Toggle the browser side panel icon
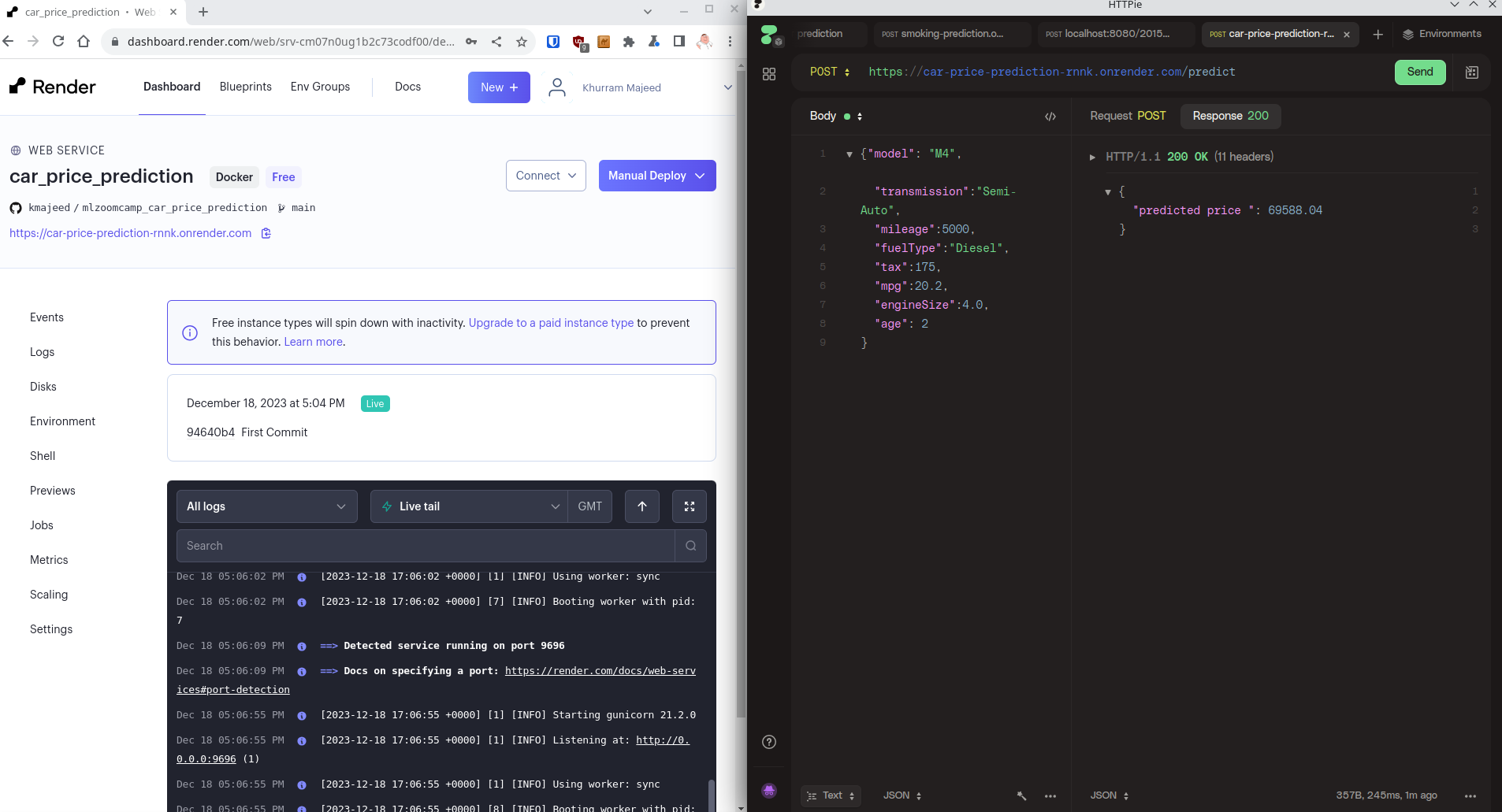Screen dimensions: 1502x812 (679, 42)
